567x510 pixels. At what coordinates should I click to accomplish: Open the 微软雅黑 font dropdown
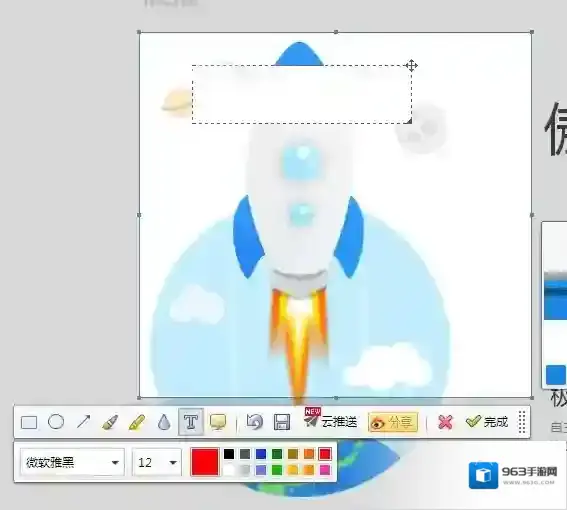click(x=72, y=462)
